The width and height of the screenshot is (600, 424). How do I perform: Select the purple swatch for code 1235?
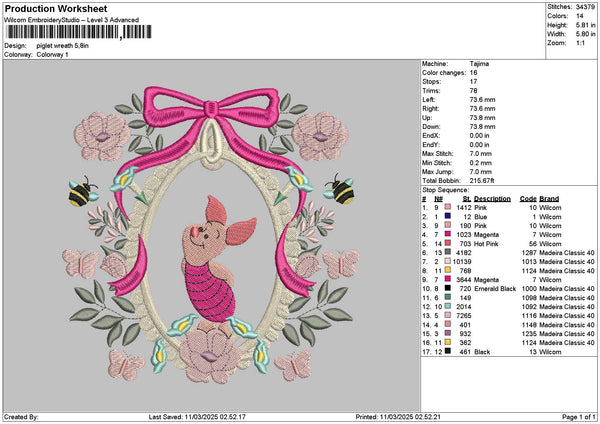[448, 333]
